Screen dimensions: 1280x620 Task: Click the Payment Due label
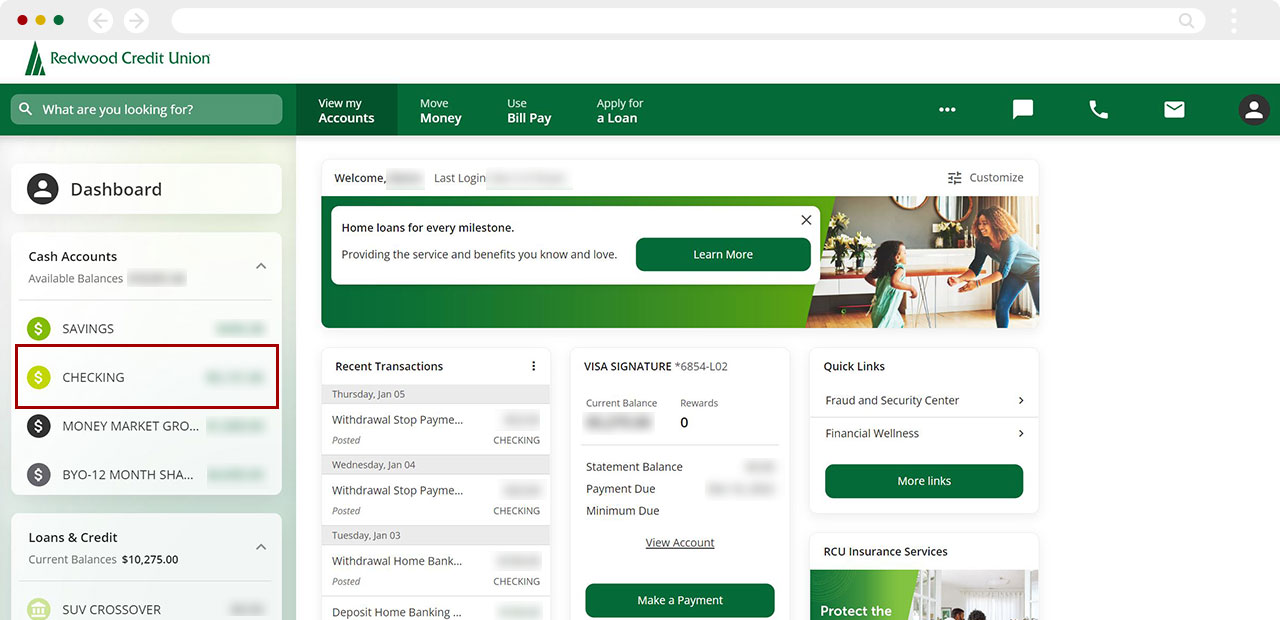pyautogui.click(x=621, y=489)
